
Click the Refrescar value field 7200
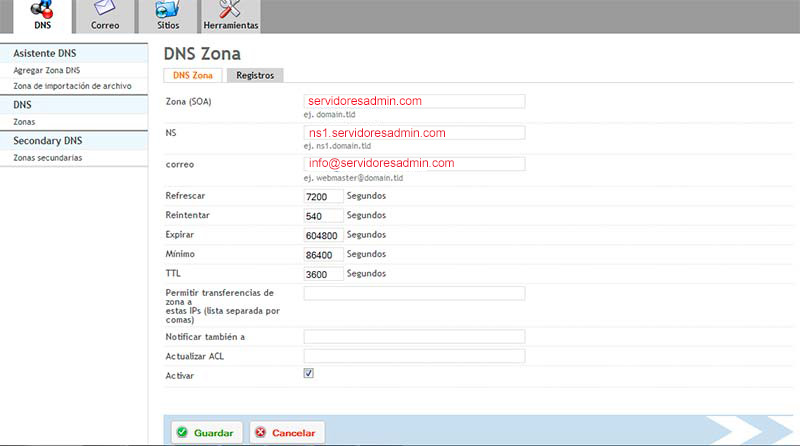coord(323,196)
